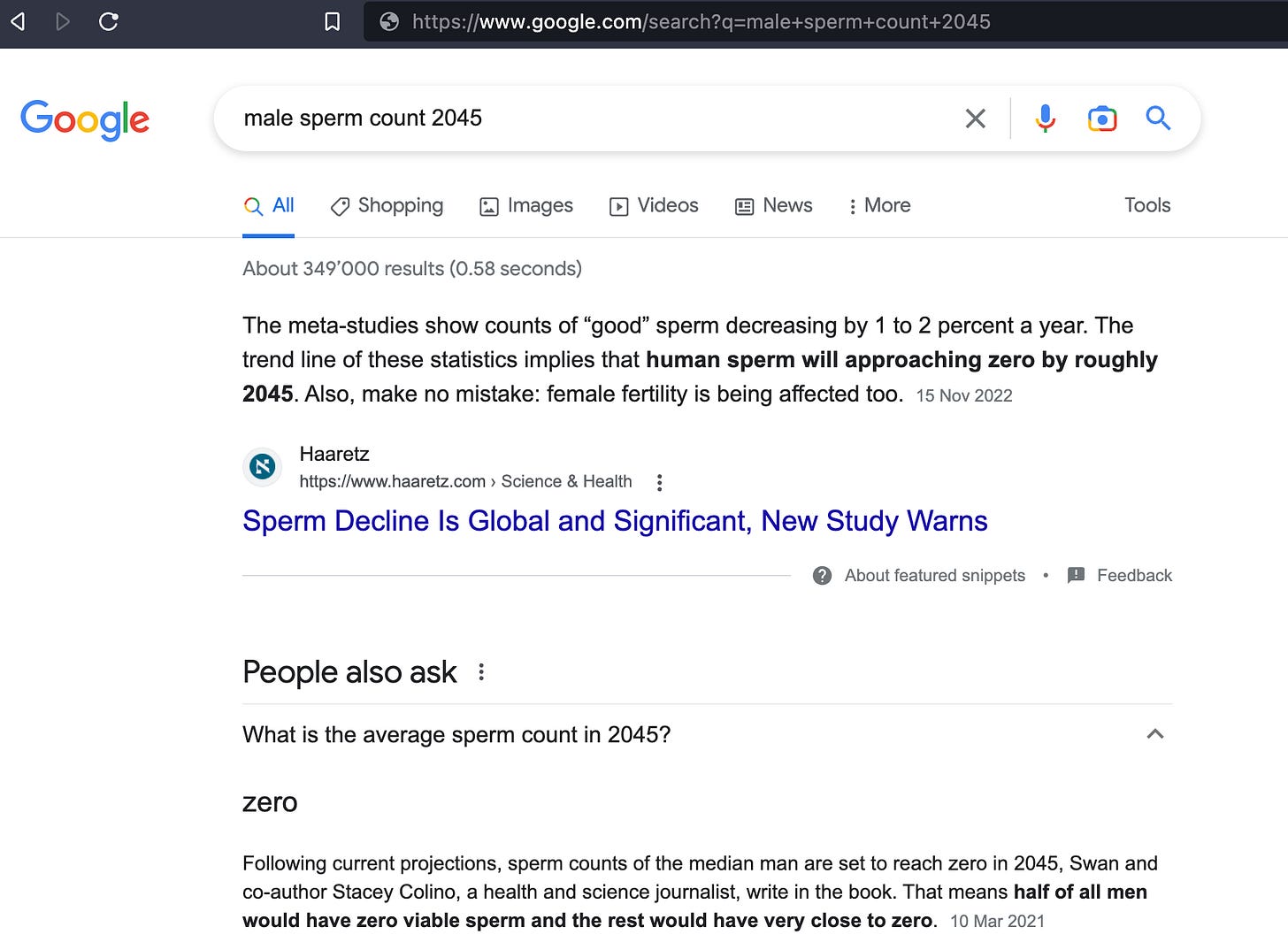The image size is (1288, 950).
Task: Click the question mark icon beside About featured snippets
Action: pyautogui.click(x=822, y=576)
